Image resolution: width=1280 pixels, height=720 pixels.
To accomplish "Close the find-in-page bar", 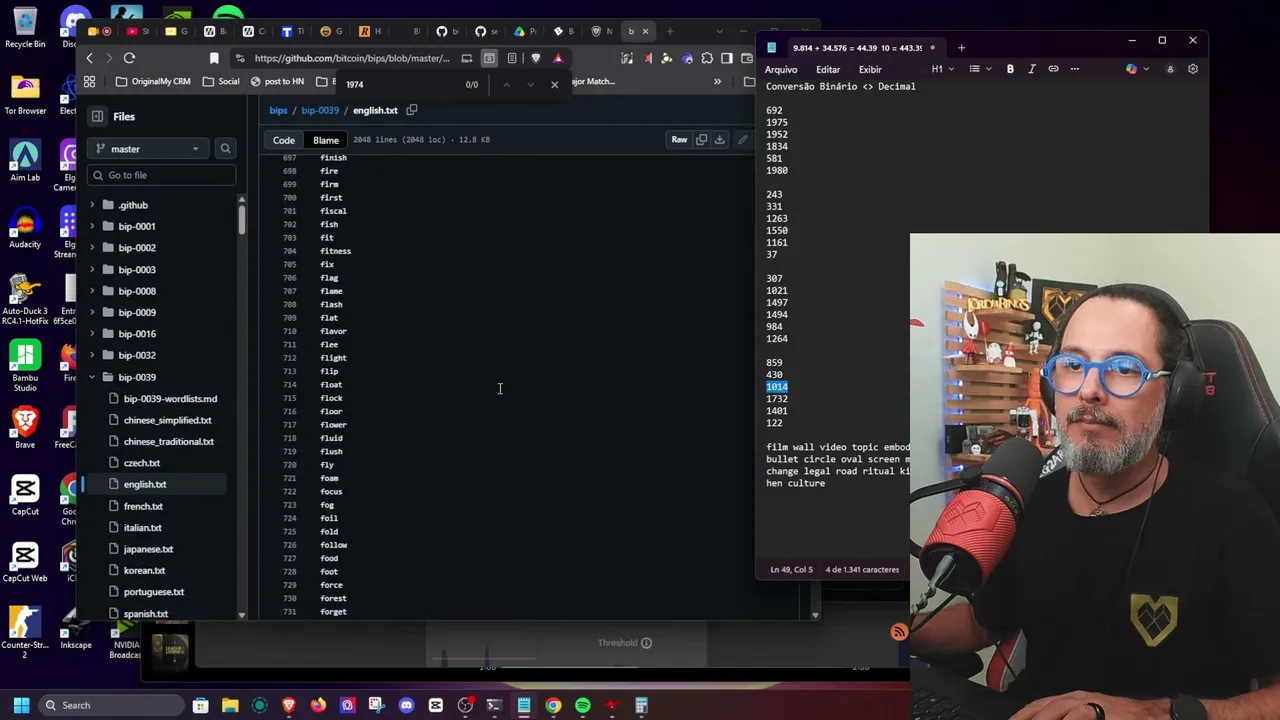I will tap(555, 85).
